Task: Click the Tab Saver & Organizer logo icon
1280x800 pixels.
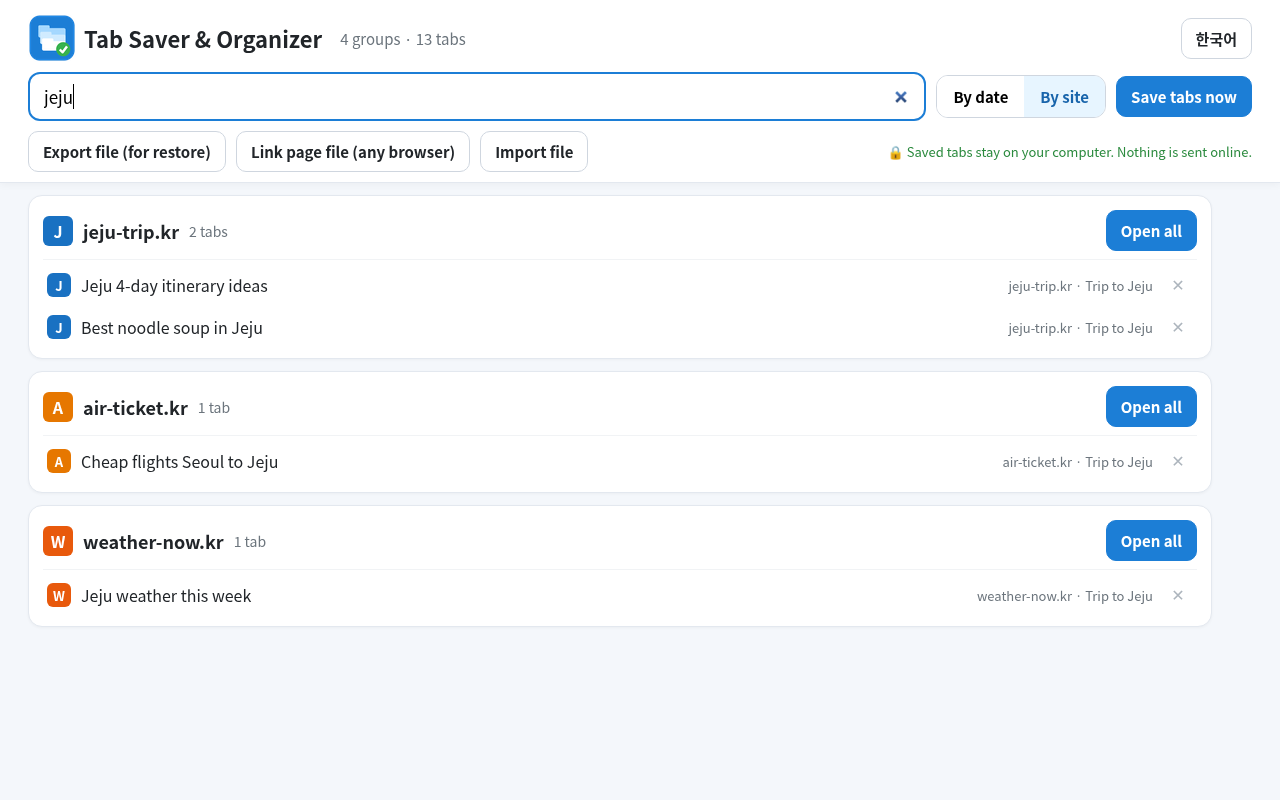Action: tap(52, 38)
